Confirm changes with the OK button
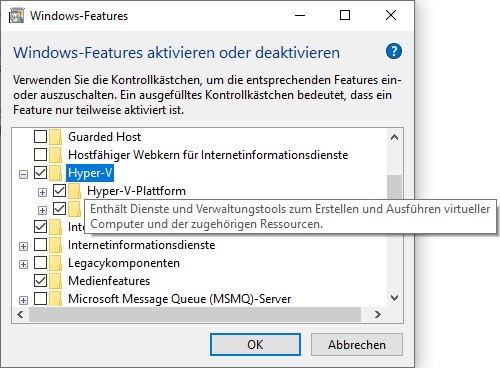Screen dimensions: 500x368 (x=255, y=344)
